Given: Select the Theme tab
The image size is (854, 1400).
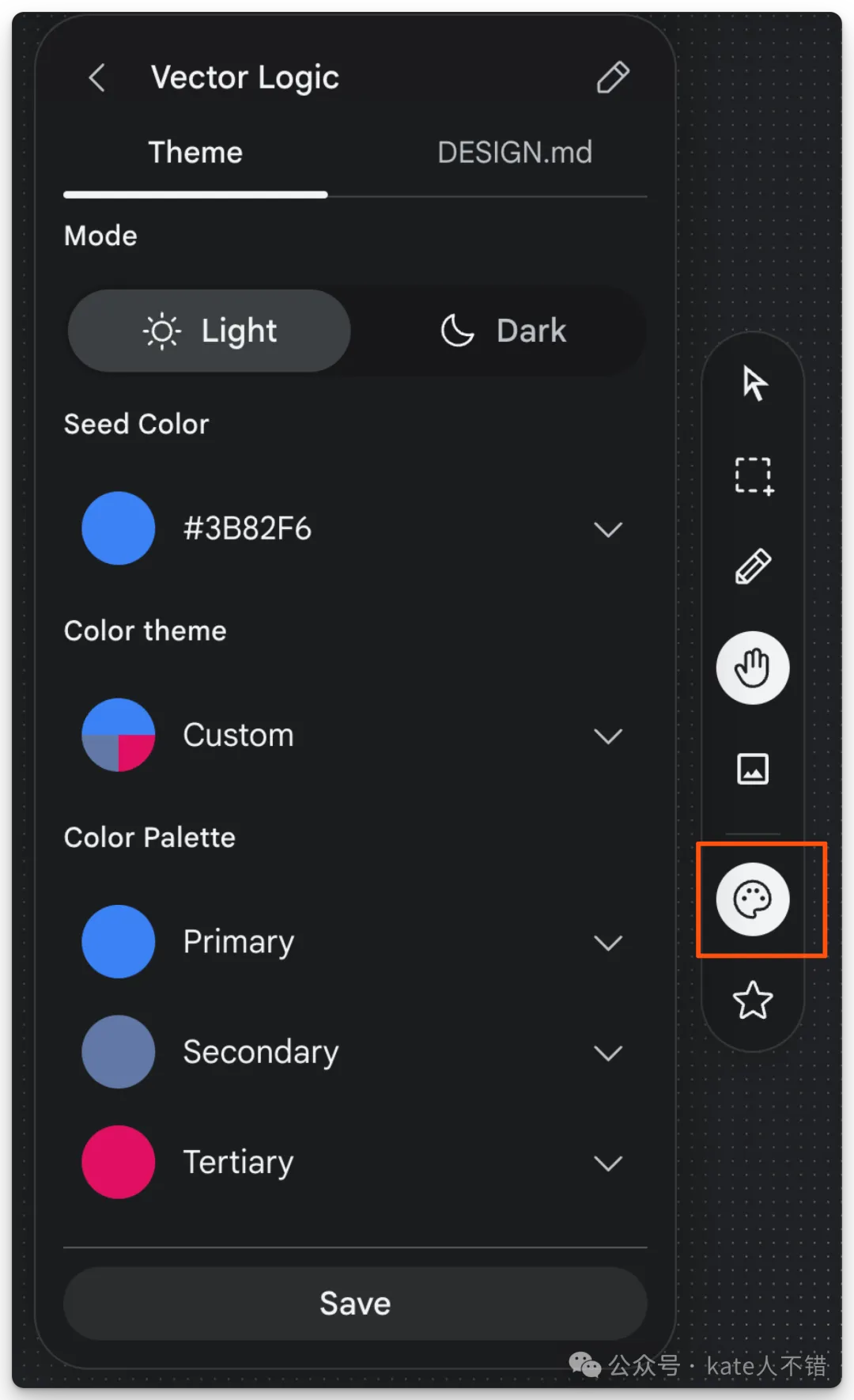Looking at the screenshot, I should [195, 153].
